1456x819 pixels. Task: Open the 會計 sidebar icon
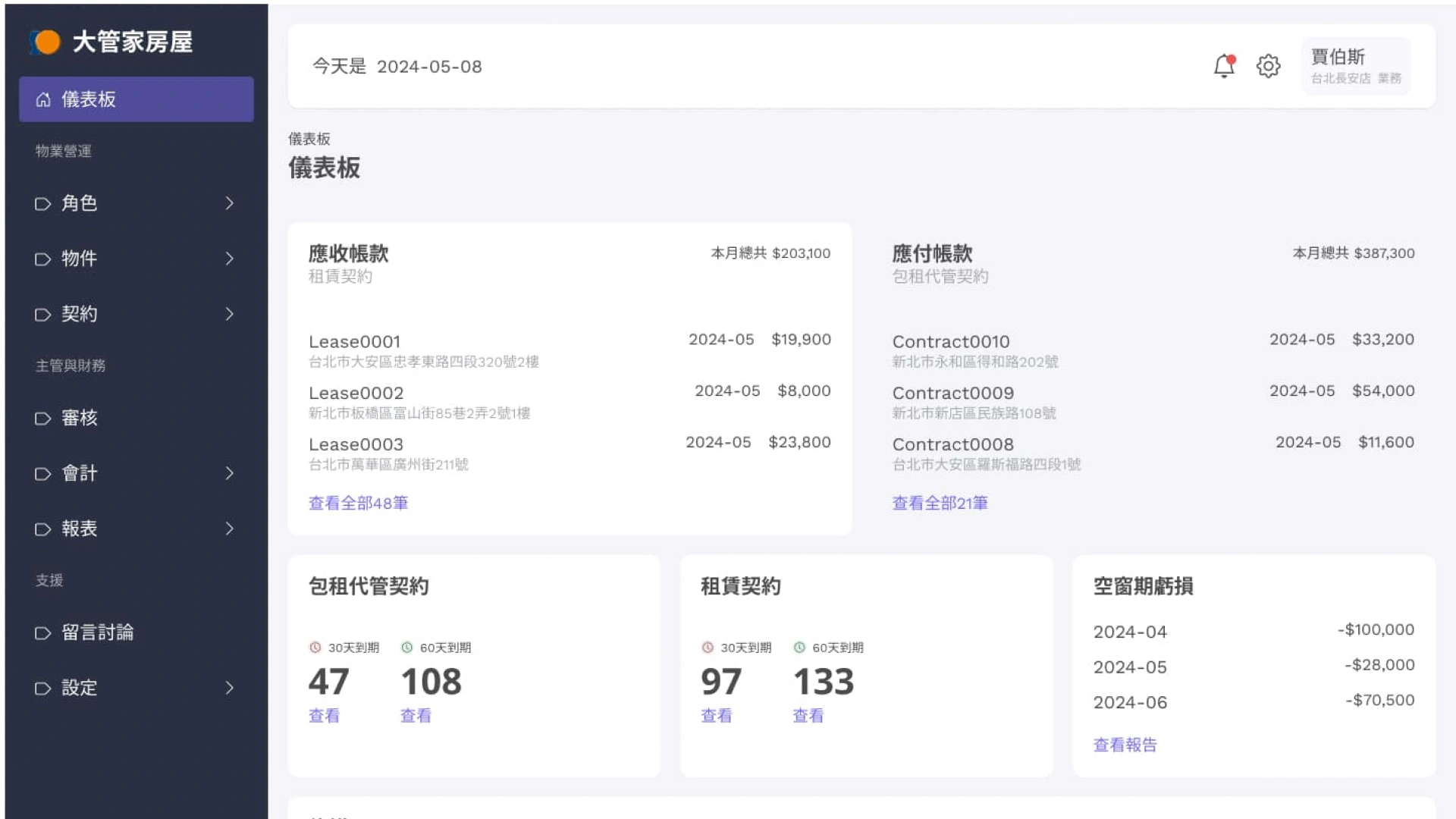click(43, 473)
